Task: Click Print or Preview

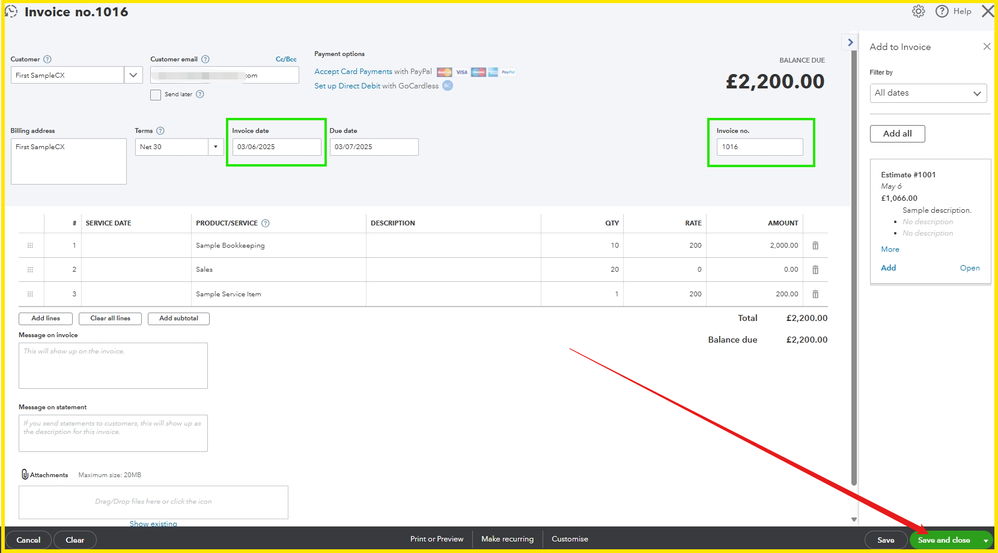Action: click(437, 539)
